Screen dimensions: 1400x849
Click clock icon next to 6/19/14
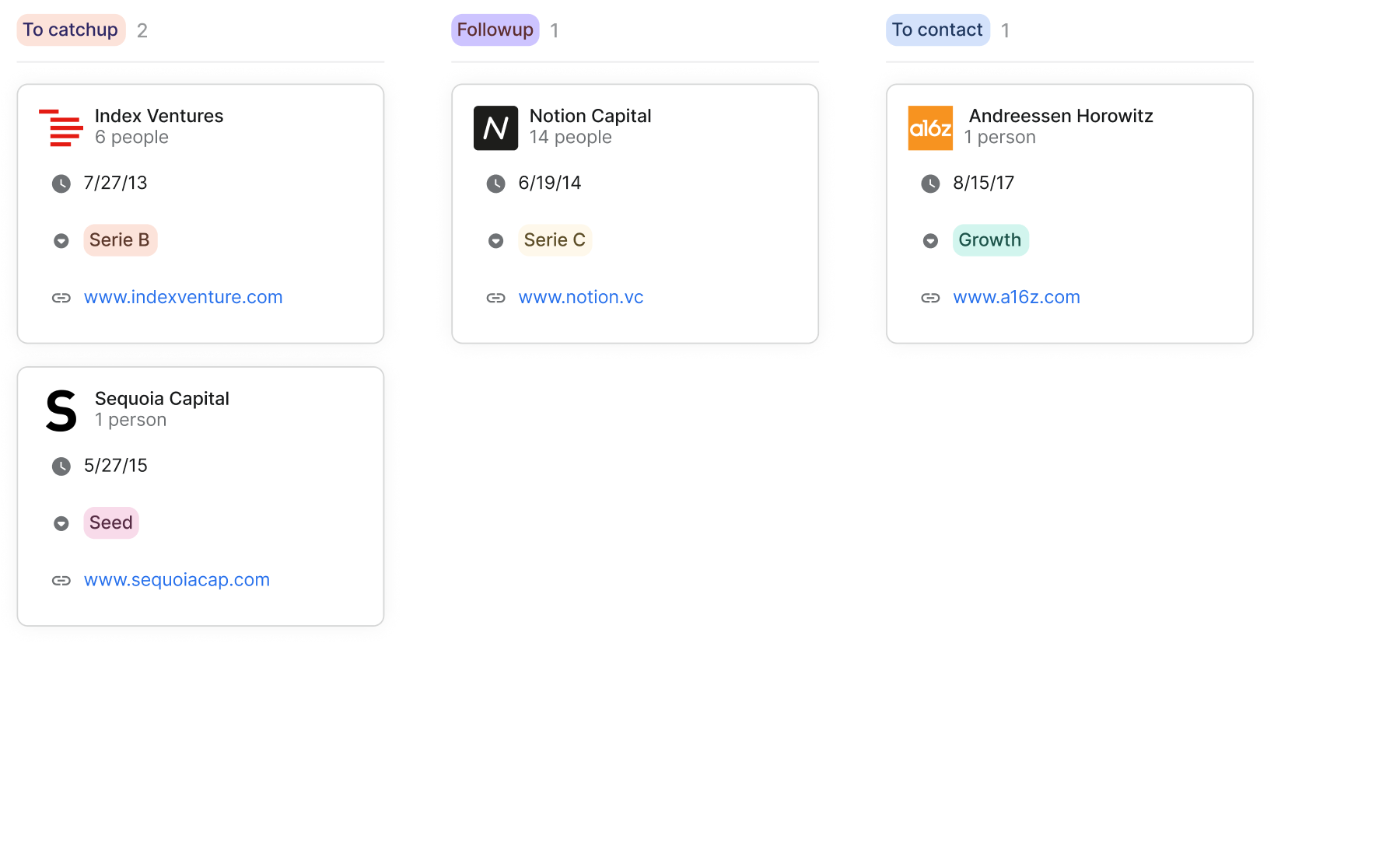(495, 183)
